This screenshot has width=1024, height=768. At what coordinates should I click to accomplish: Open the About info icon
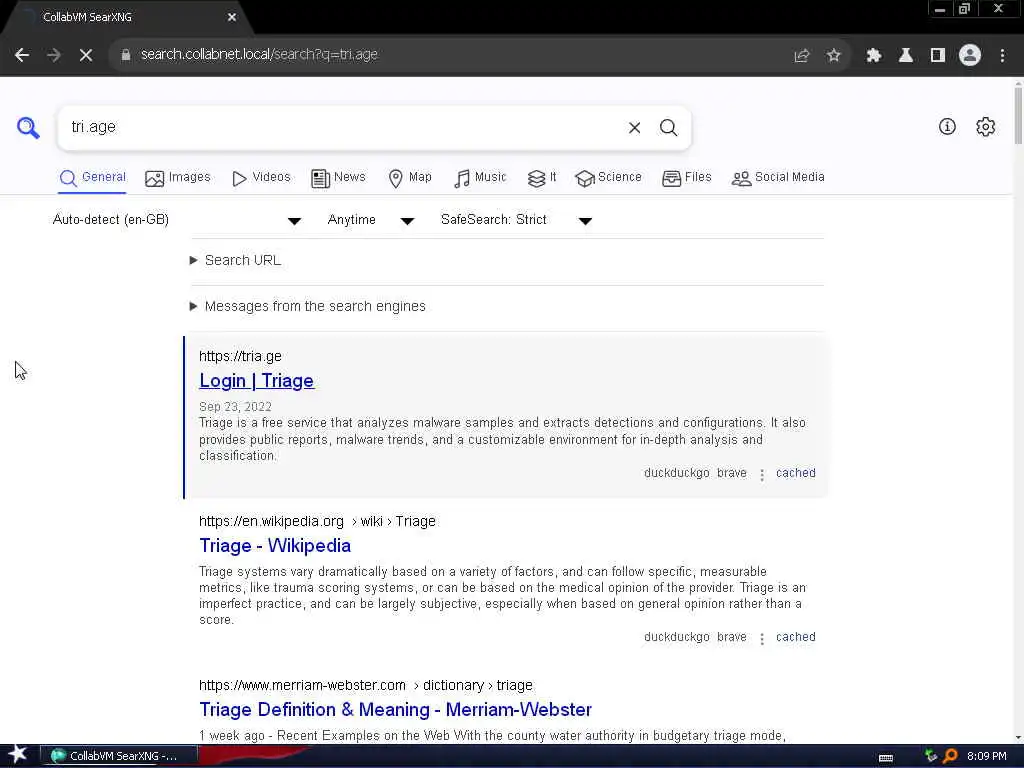tap(947, 127)
